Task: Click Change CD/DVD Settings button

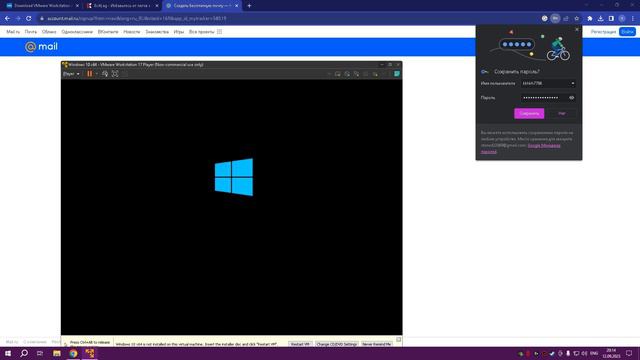Action: (x=337, y=344)
